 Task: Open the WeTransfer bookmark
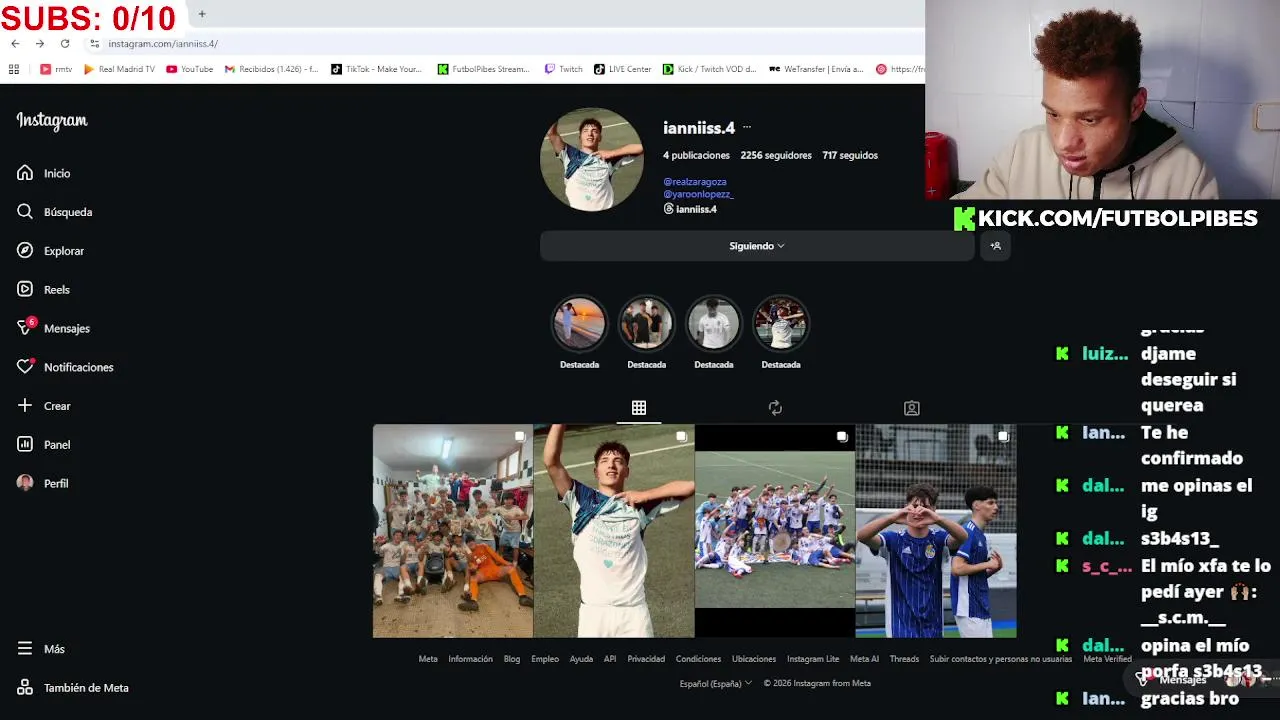click(816, 69)
